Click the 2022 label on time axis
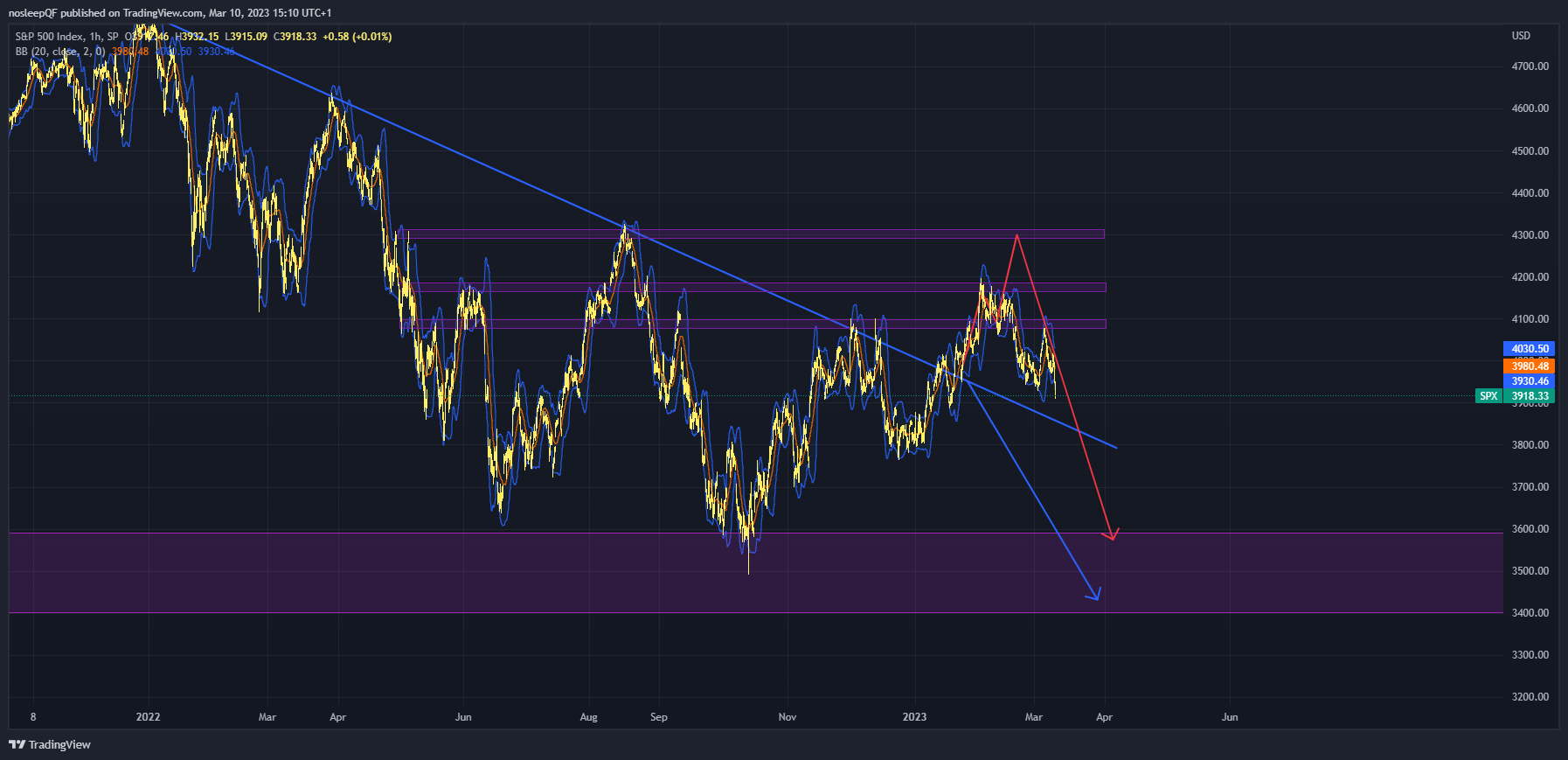 pos(149,717)
